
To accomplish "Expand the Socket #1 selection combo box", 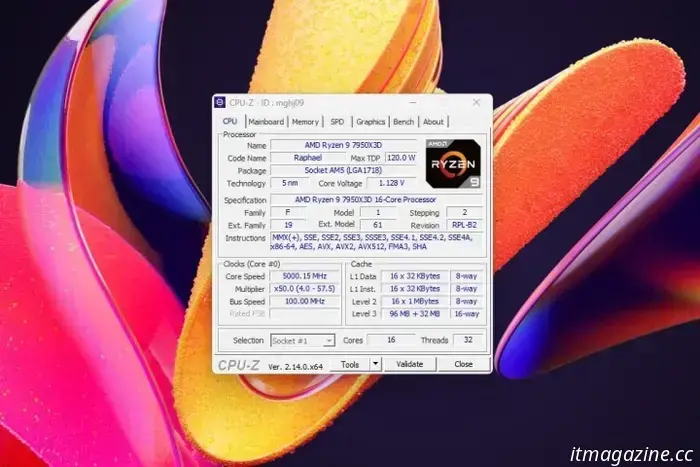I will click(x=302, y=341).
